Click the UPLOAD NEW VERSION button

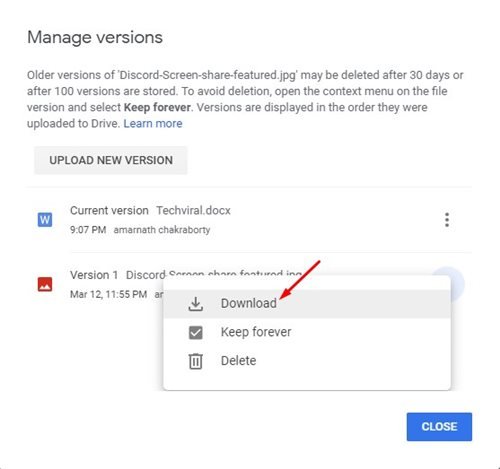coord(111,160)
